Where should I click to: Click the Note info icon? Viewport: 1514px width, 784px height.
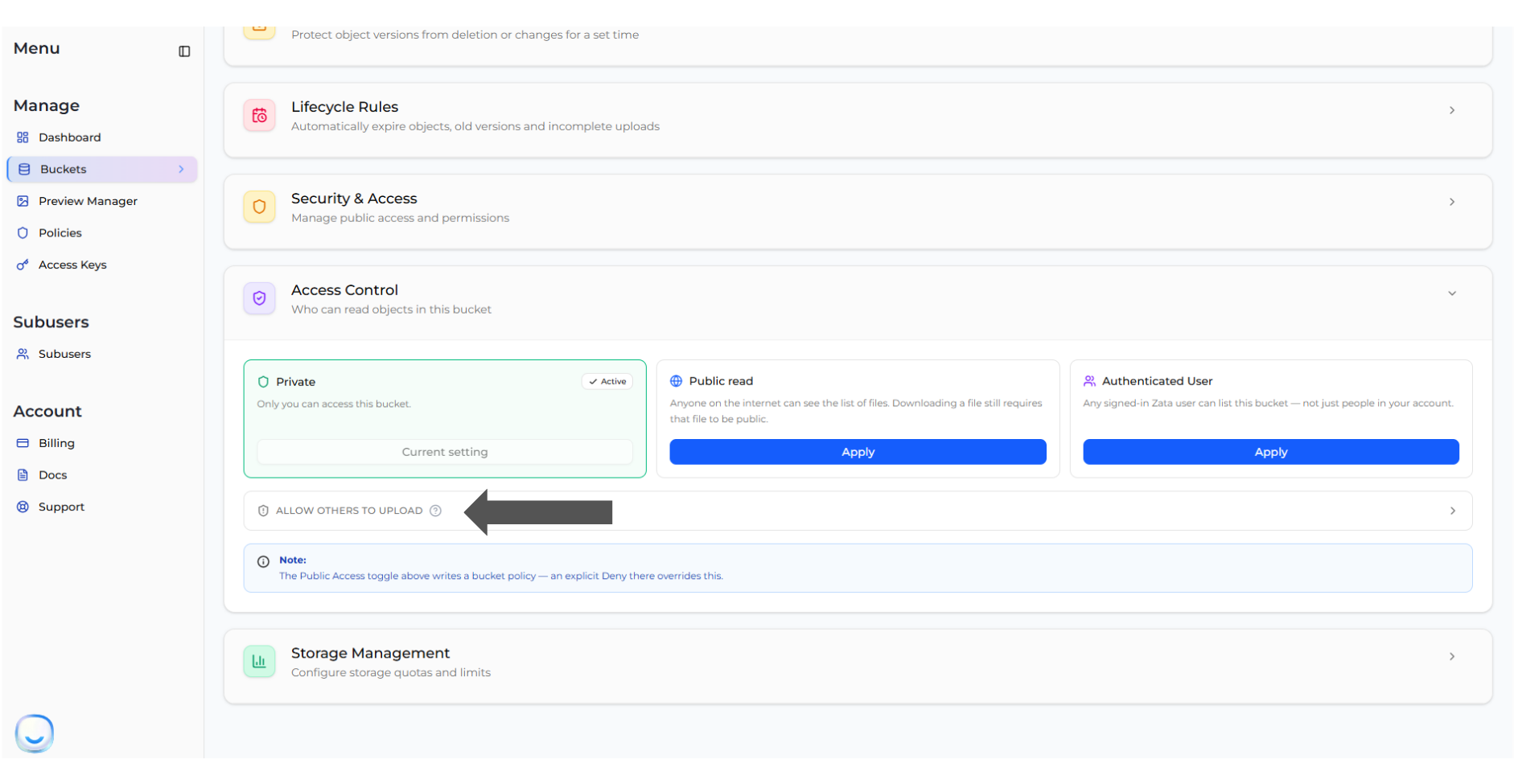(x=263, y=562)
